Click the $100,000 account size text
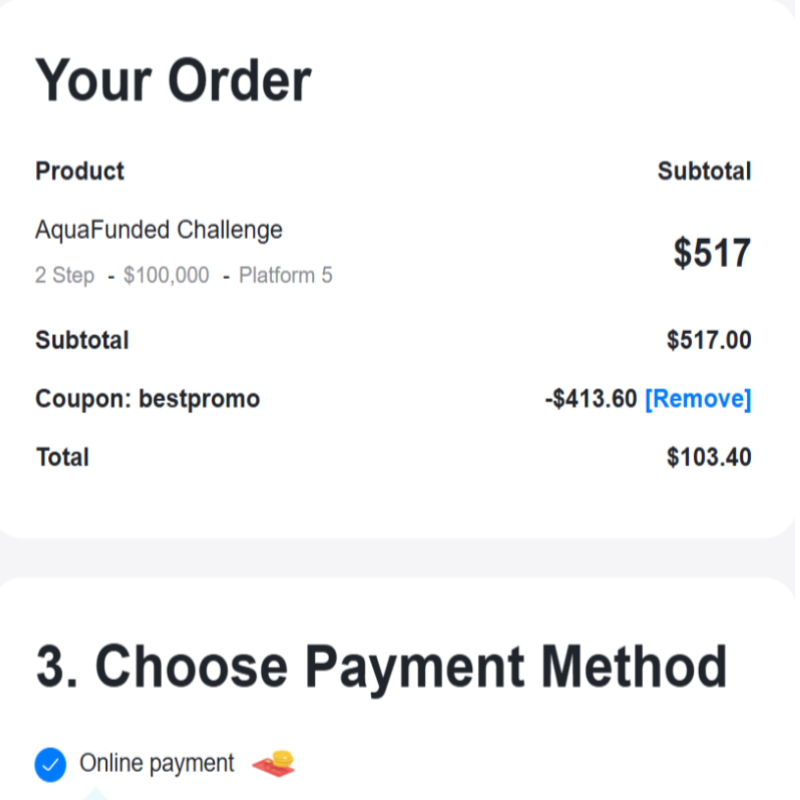800x800 pixels. pos(166,276)
